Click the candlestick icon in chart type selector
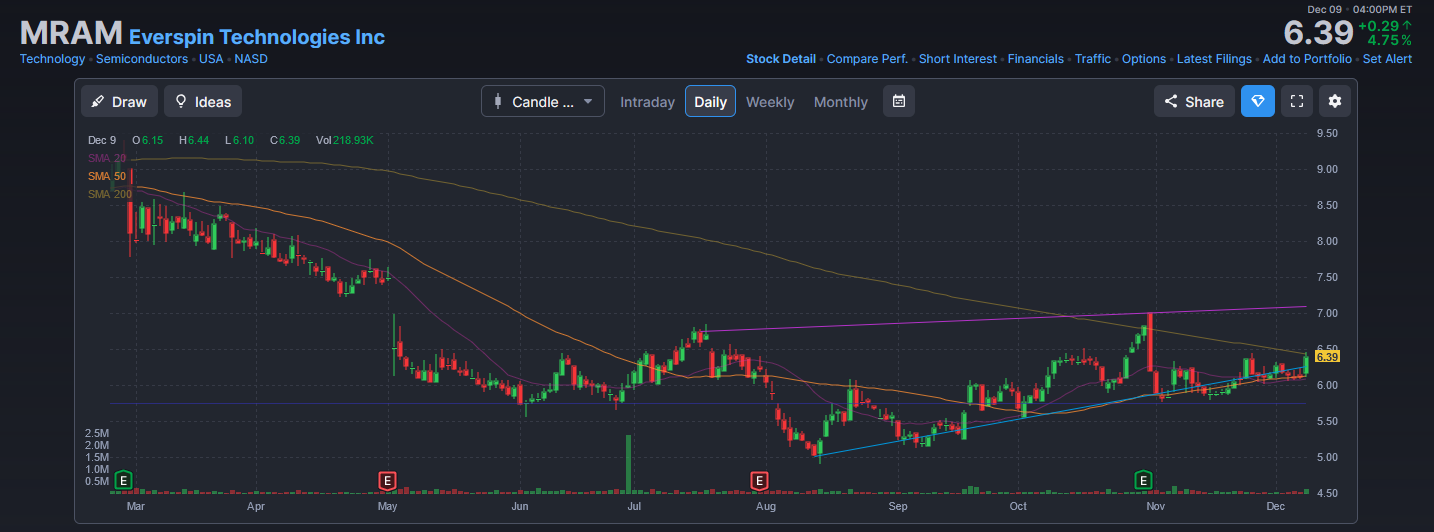The height and width of the screenshot is (532, 1434). click(497, 101)
